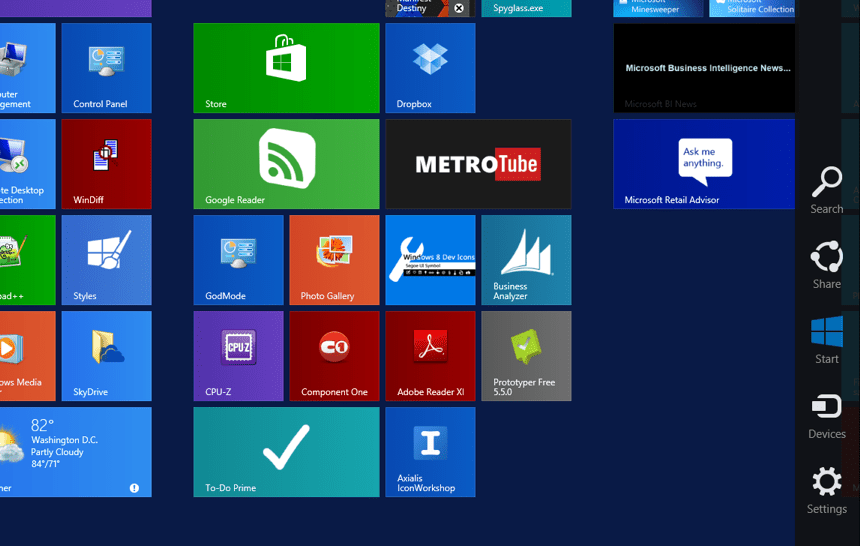
Task: Open the Devices charm
Action: (827, 416)
